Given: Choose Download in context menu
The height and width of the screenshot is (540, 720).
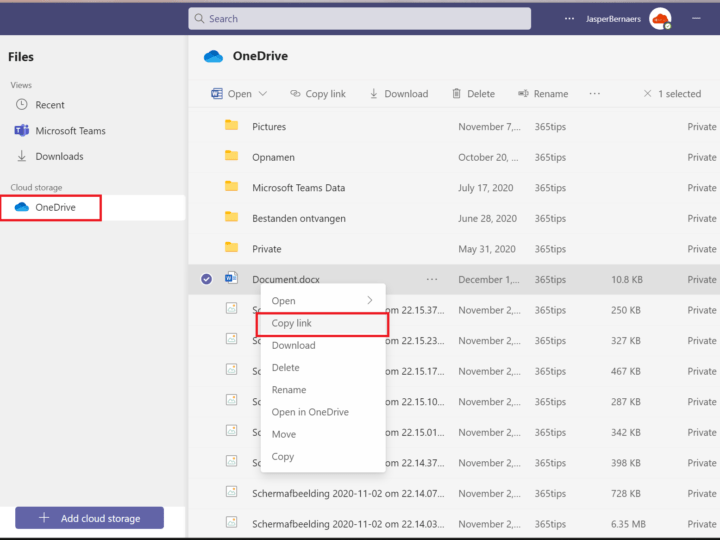Looking at the screenshot, I should pos(323,345).
